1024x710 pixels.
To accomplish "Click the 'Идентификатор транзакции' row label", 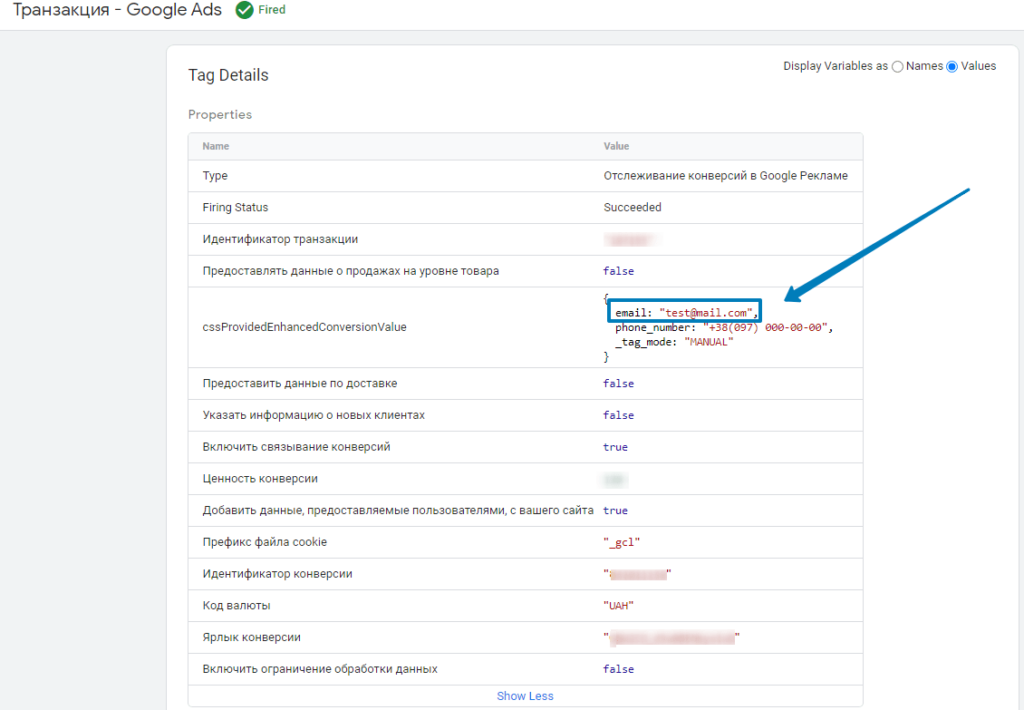I will click(x=280, y=239).
